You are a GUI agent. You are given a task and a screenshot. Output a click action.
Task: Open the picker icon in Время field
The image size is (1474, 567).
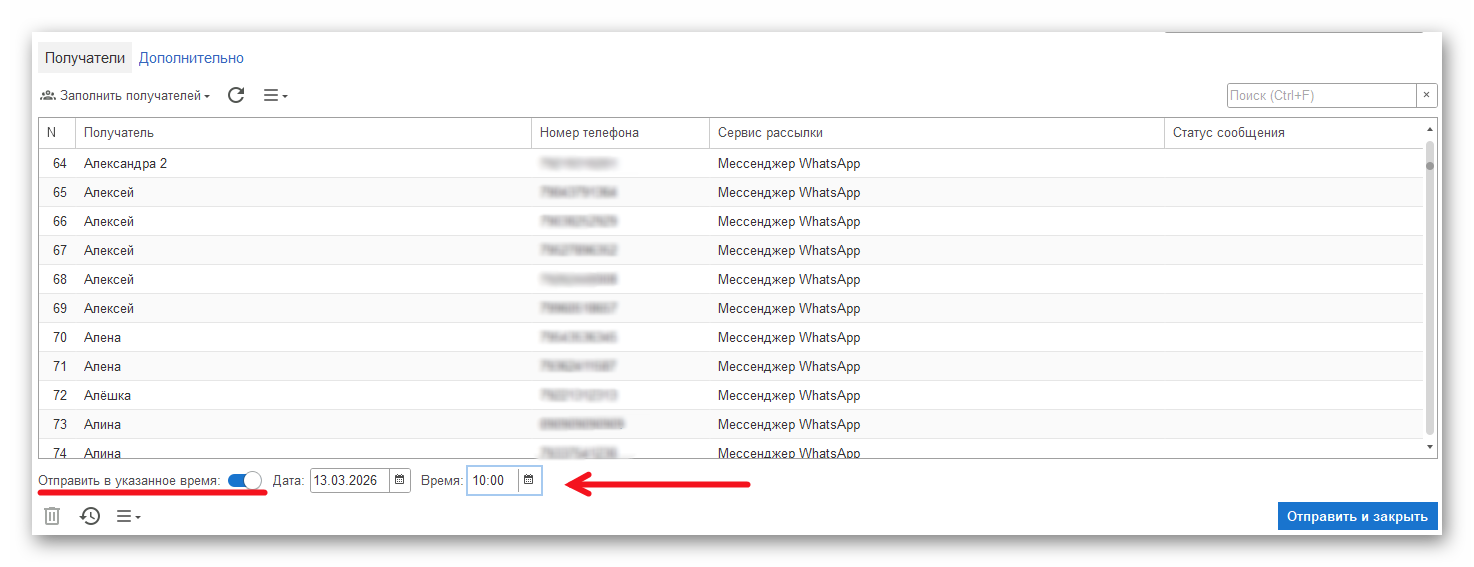(529, 481)
